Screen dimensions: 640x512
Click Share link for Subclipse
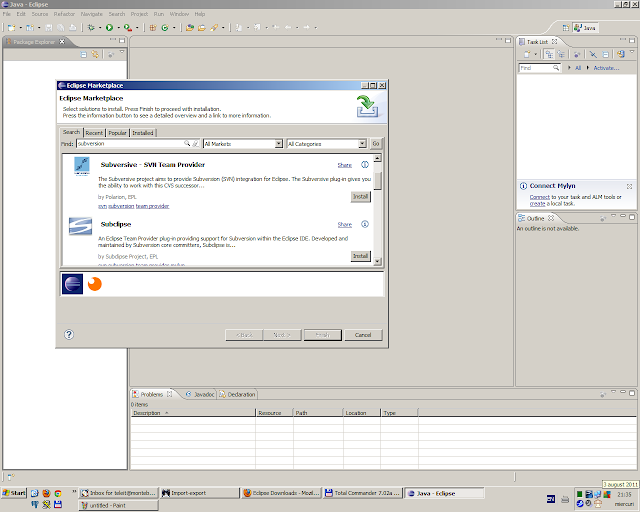(344, 225)
